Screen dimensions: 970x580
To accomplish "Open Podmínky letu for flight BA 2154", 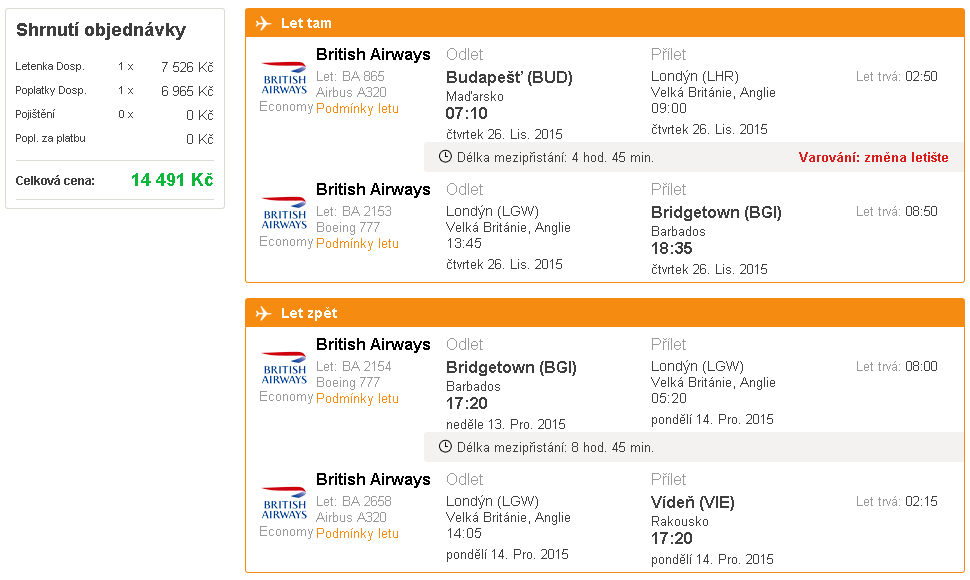I will click(357, 399).
